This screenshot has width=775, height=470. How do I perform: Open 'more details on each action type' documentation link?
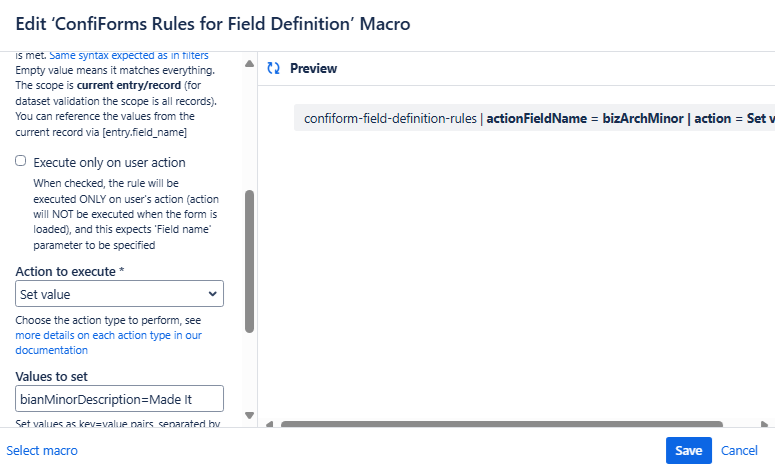108,342
